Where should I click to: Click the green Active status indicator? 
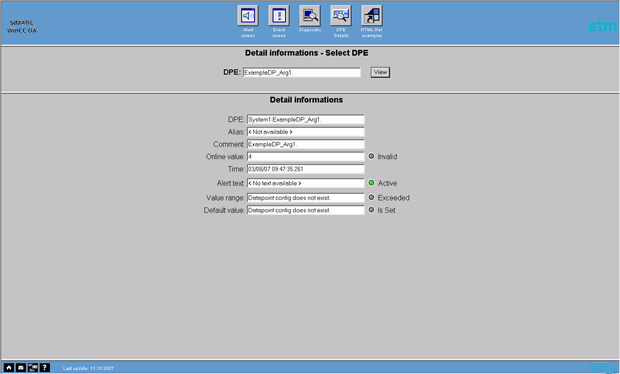pyautogui.click(x=371, y=183)
